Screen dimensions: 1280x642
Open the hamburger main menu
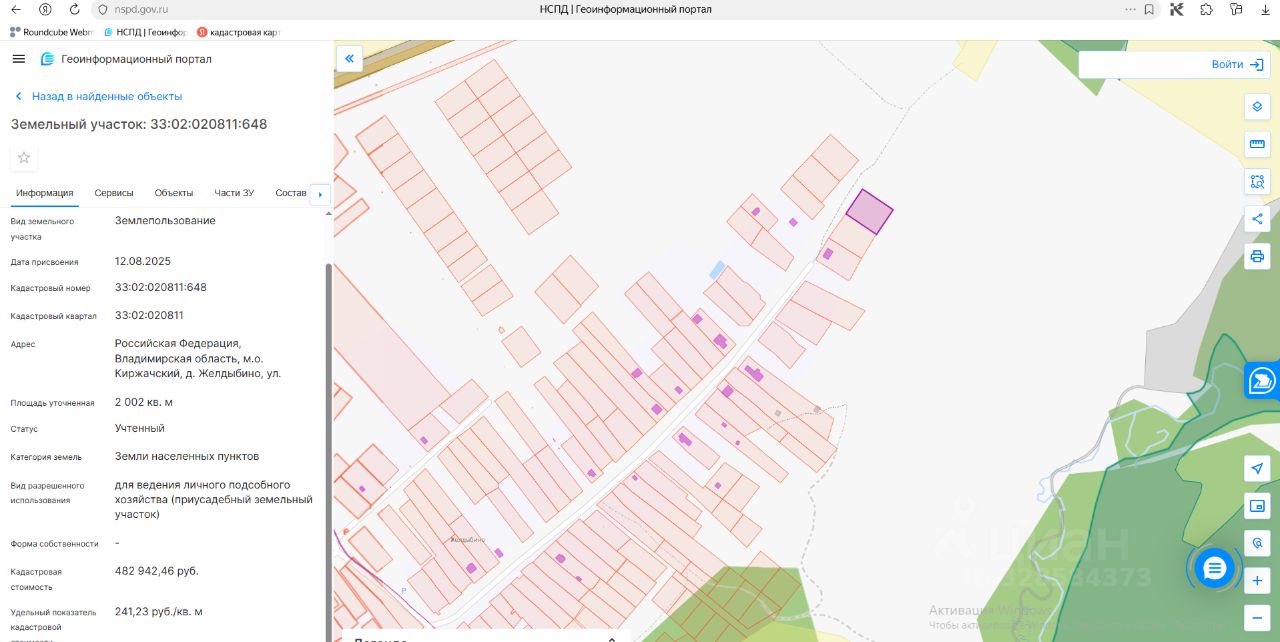18,59
